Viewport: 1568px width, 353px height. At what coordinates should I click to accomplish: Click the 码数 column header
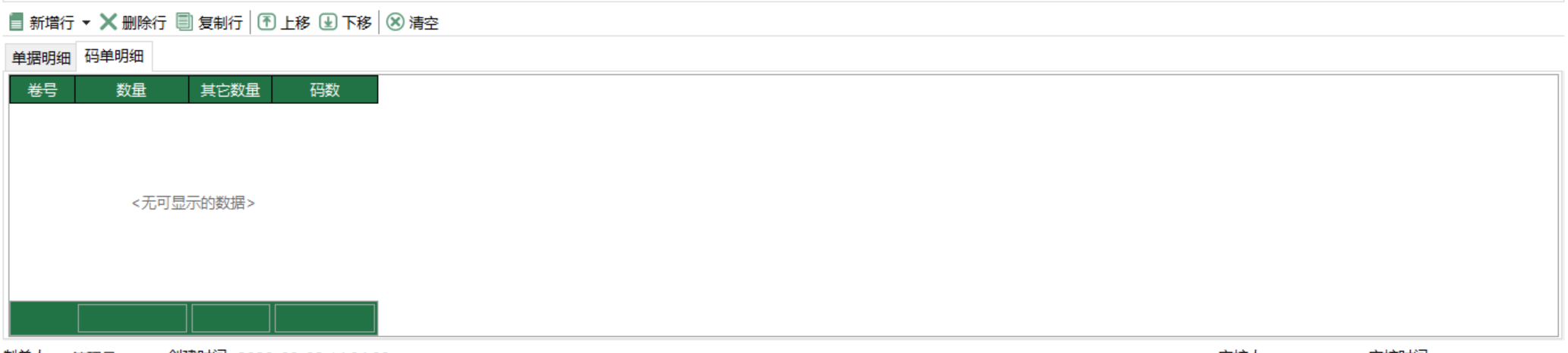point(325,90)
